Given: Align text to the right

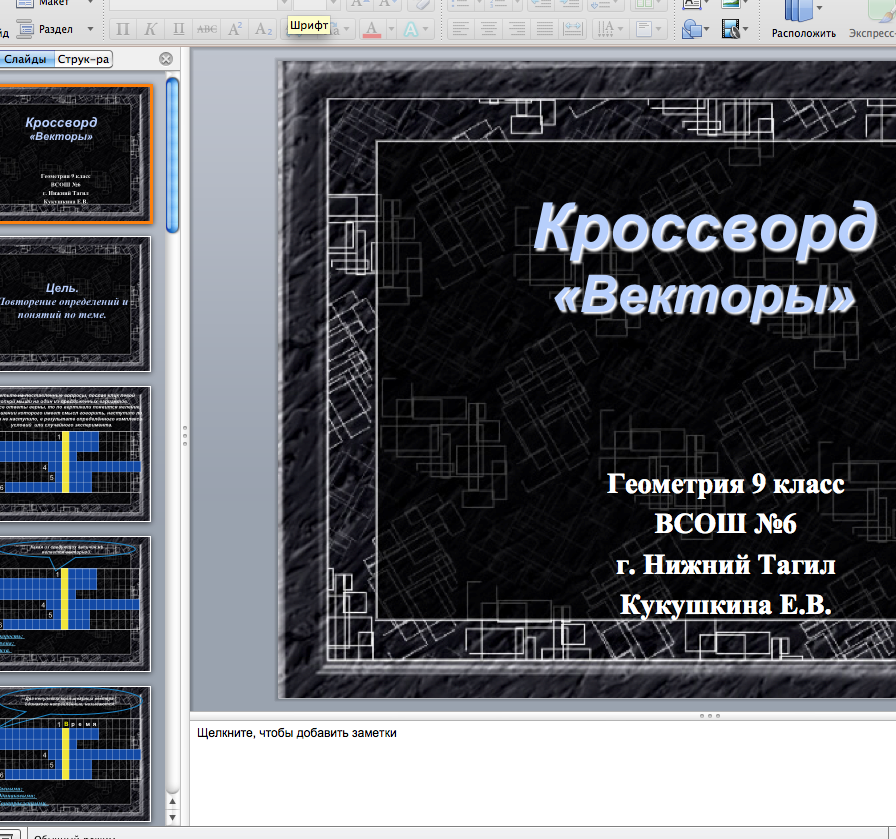Looking at the screenshot, I should point(515,30).
